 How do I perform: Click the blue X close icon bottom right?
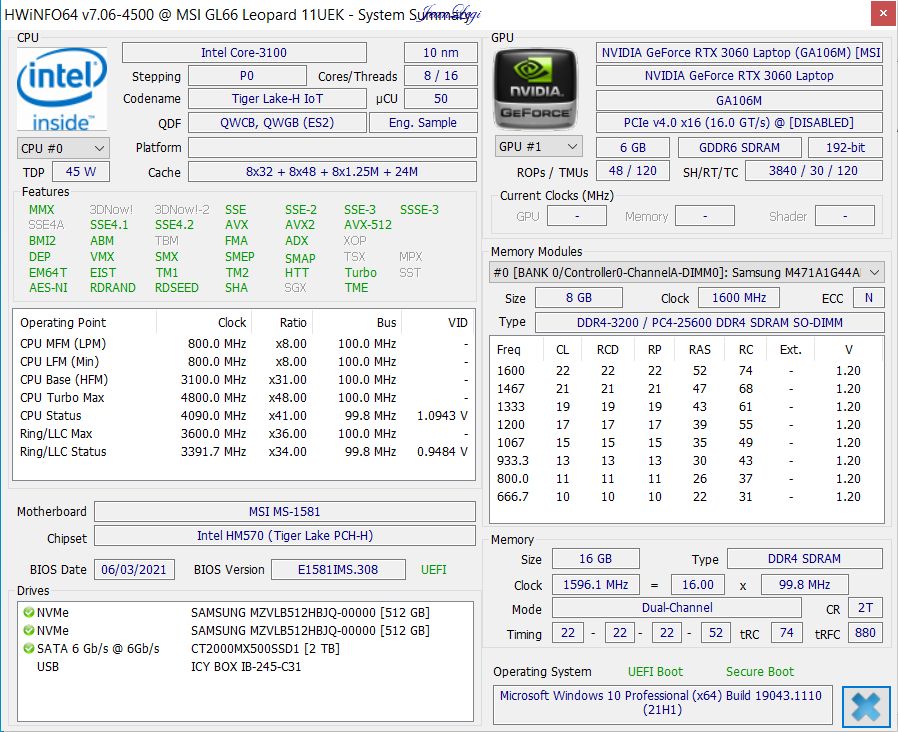[865, 706]
